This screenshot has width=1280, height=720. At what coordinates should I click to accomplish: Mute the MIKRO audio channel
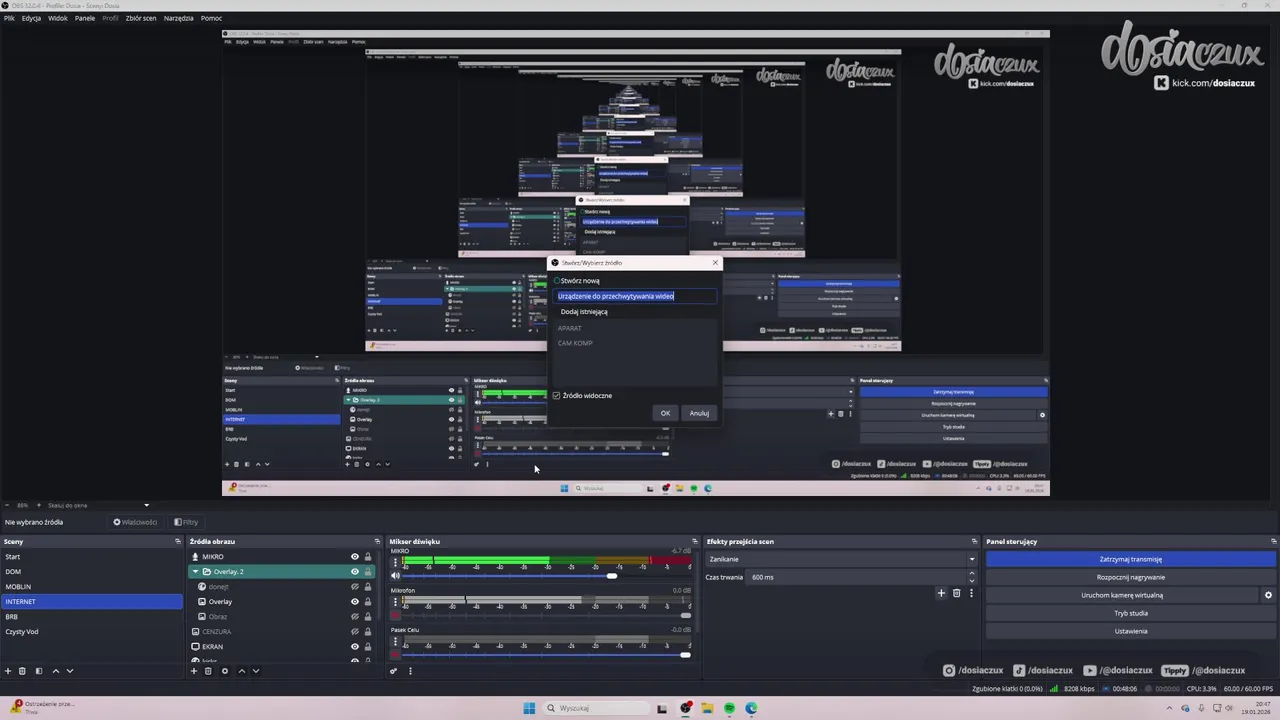point(395,575)
